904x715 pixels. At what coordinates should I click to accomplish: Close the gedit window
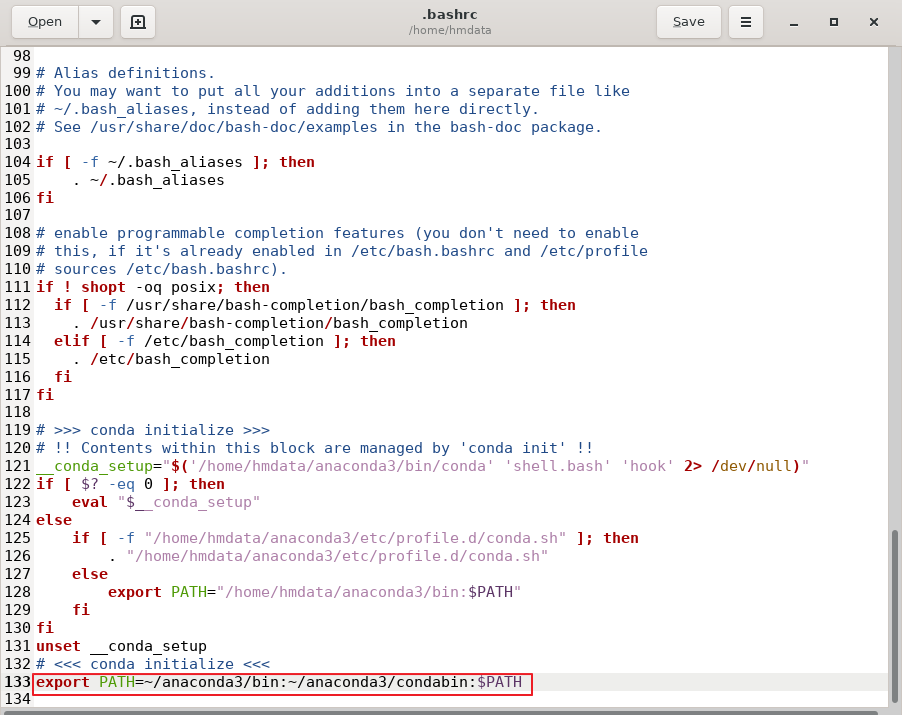(873, 22)
